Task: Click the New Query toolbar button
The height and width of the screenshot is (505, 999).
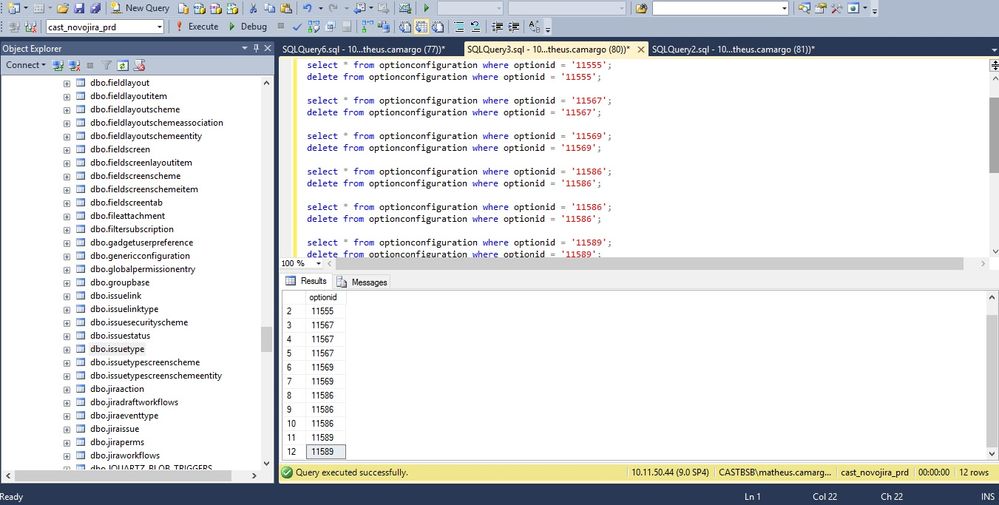Action: pos(140,8)
